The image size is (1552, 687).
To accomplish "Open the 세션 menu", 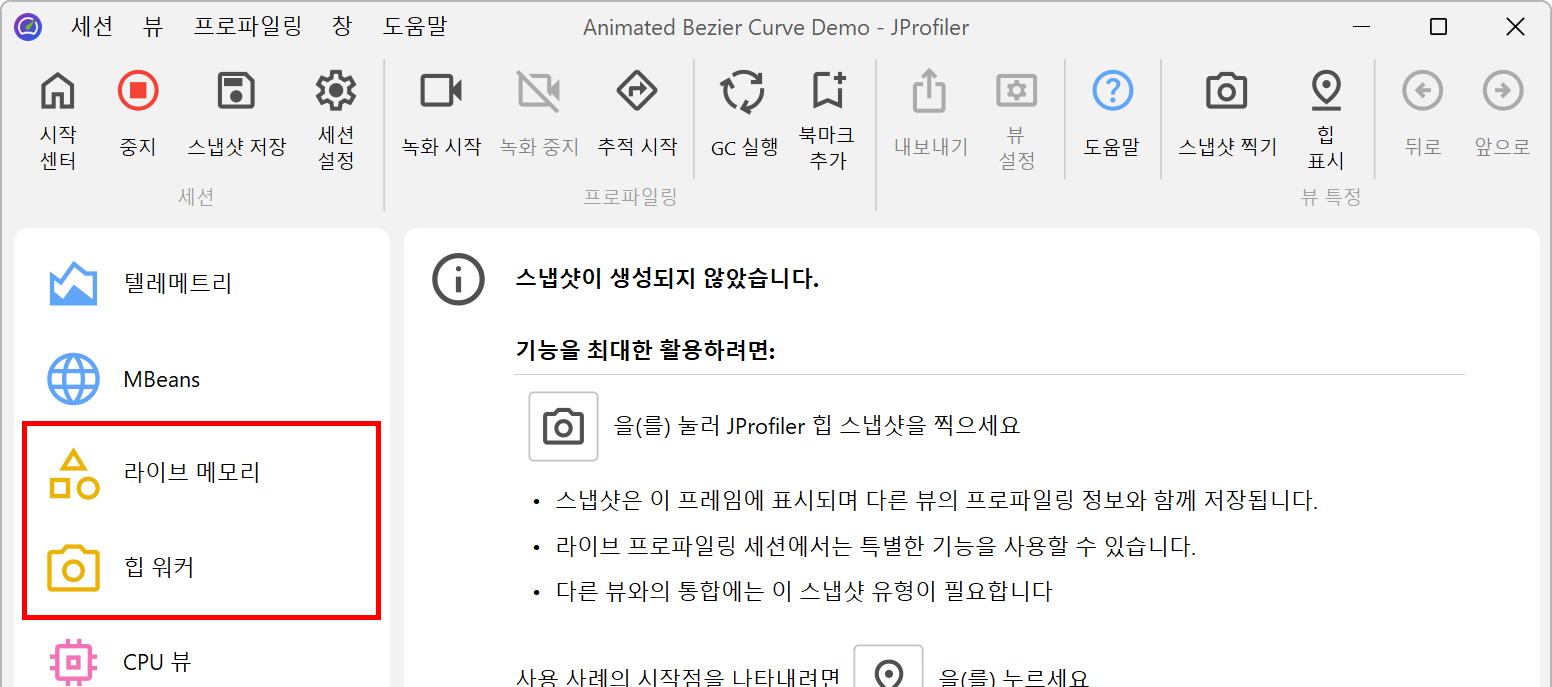I will coord(92,27).
